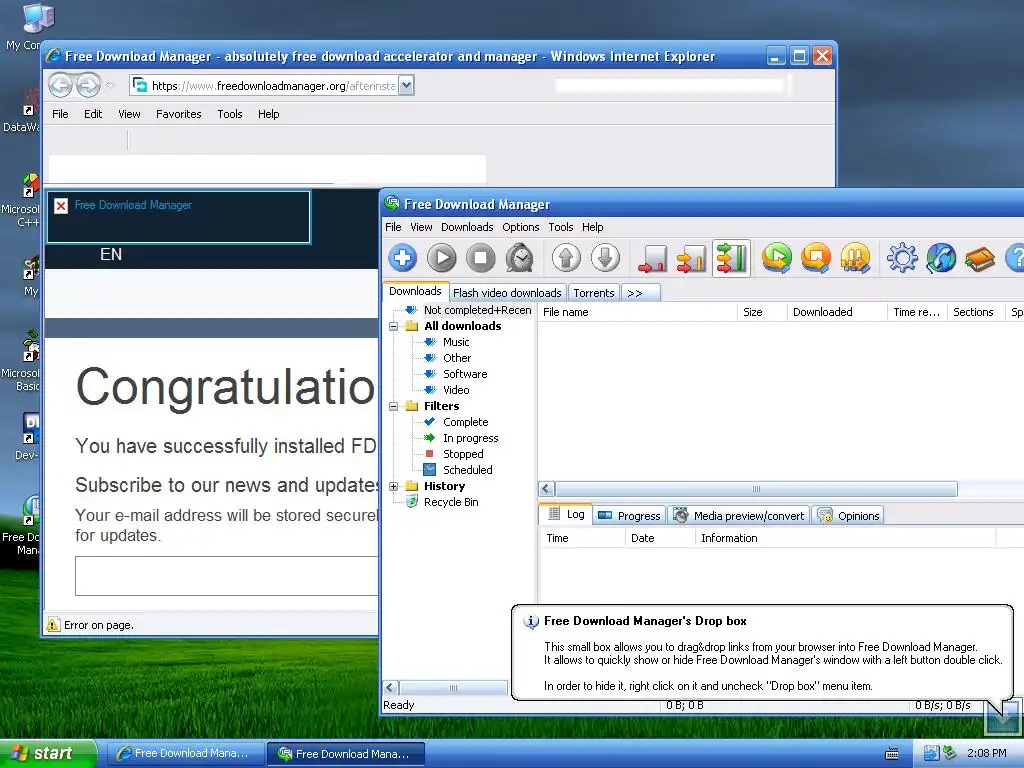Select Light traffic mode red arrow icon
The height and width of the screenshot is (768, 1024).
pyautogui.click(x=652, y=258)
